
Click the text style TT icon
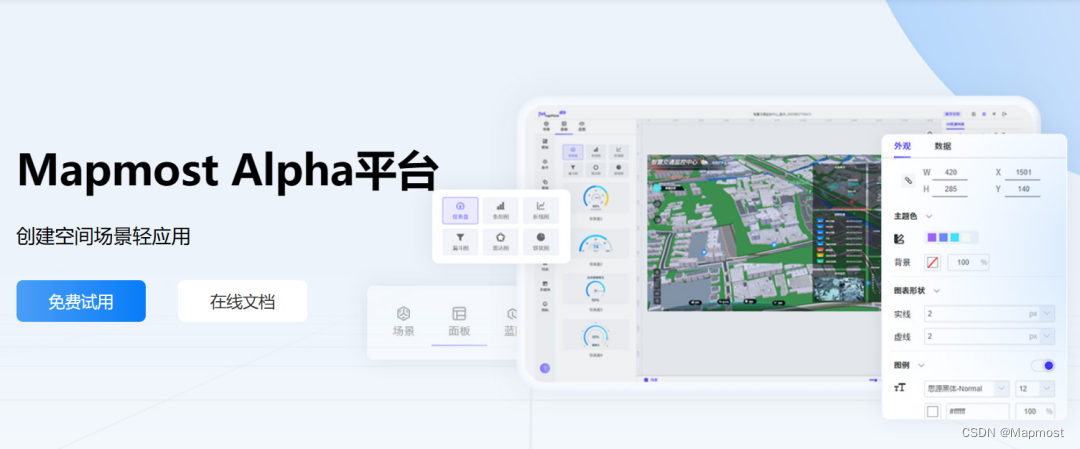tap(900, 388)
